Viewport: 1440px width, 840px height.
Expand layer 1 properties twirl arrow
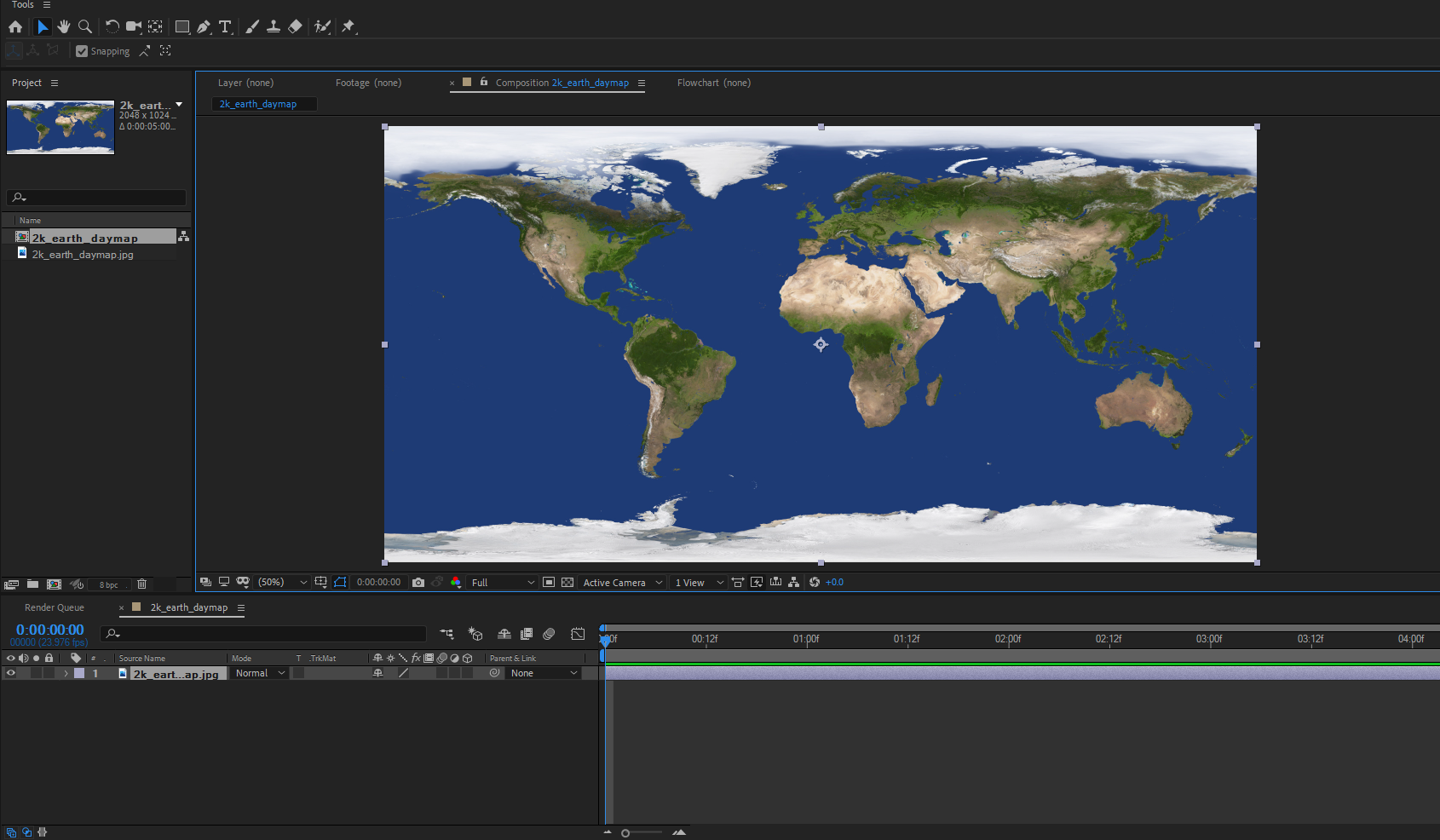[66, 673]
